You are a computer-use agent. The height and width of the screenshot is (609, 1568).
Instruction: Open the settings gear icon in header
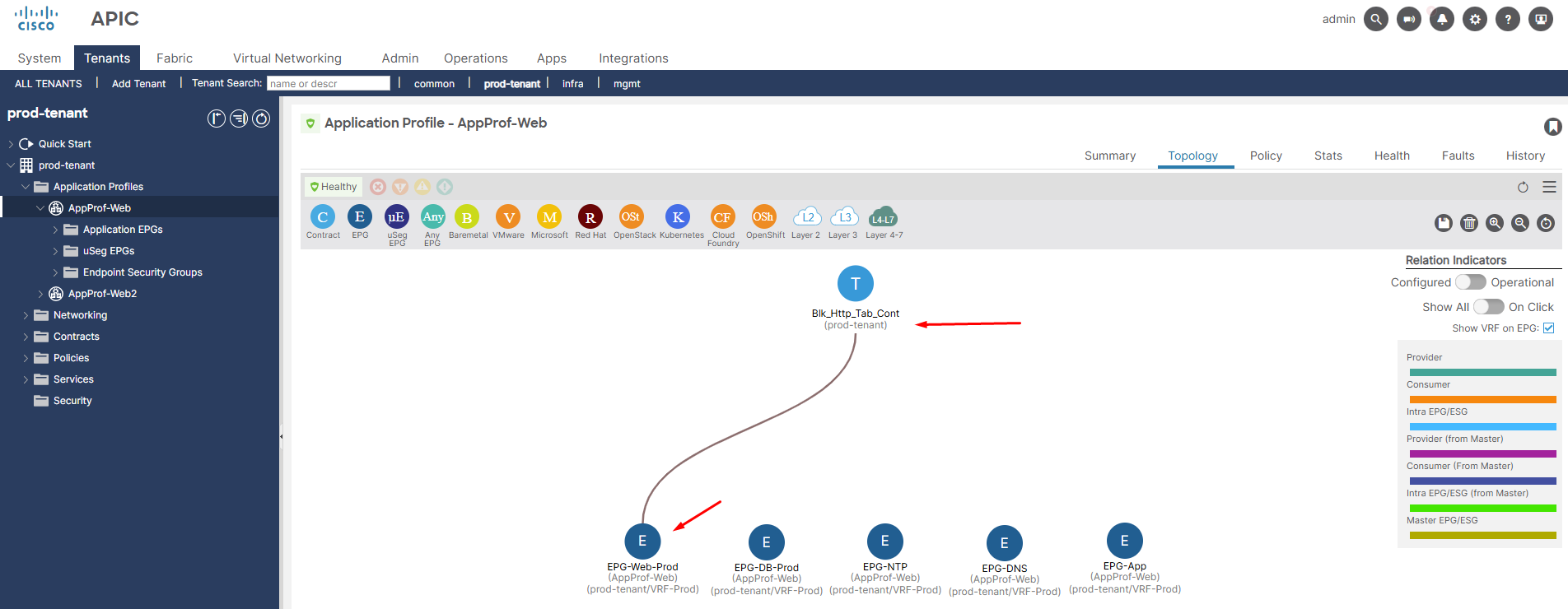click(x=1475, y=19)
